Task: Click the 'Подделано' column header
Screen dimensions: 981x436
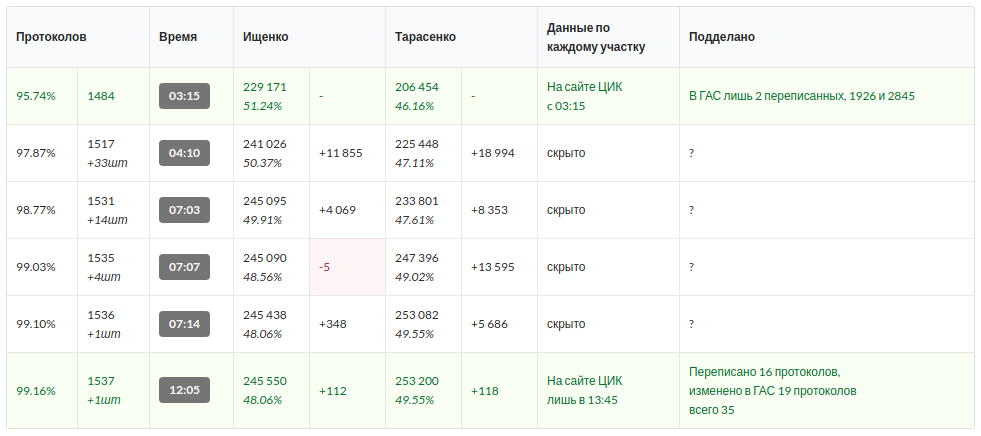Action: [x=722, y=37]
